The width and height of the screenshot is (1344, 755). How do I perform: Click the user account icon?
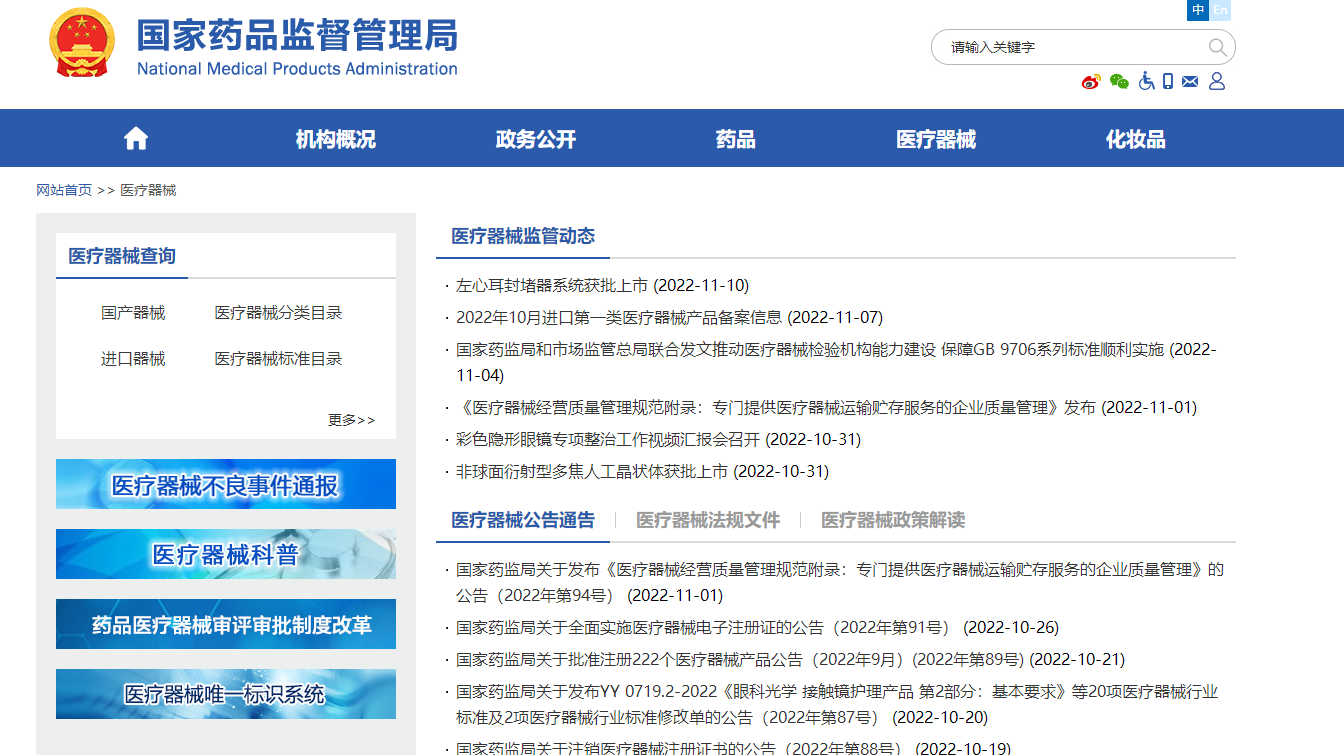point(1217,81)
